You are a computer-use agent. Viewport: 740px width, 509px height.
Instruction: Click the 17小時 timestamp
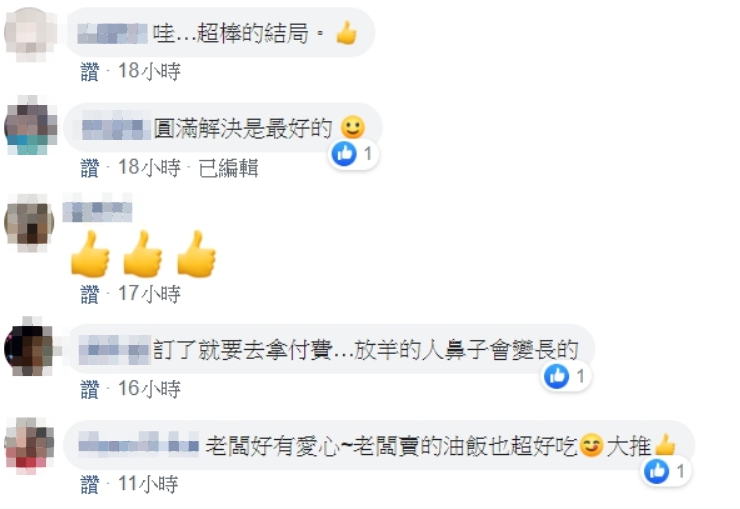tap(149, 294)
